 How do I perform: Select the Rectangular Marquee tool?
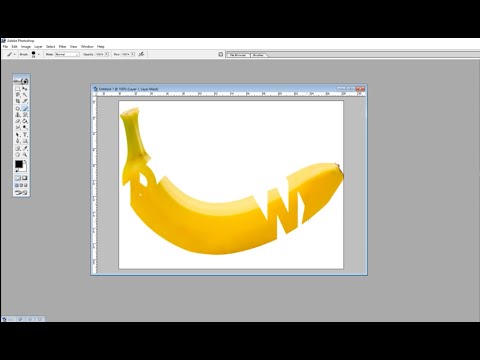pyautogui.click(x=18, y=88)
